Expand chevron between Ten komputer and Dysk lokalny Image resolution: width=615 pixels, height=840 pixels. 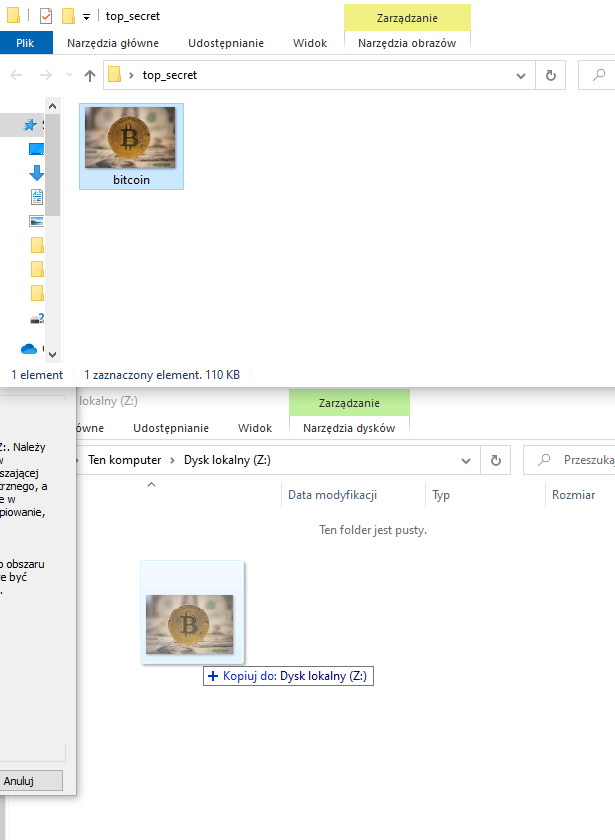click(x=172, y=460)
